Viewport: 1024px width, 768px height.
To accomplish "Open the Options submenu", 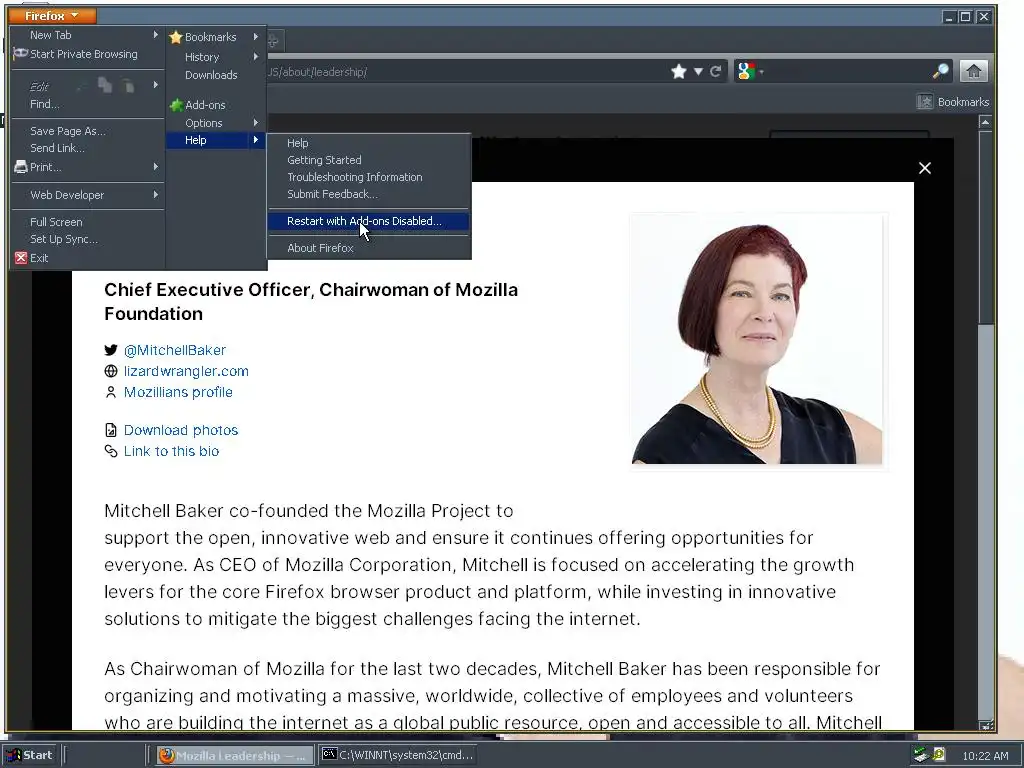I will pos(204,123).
